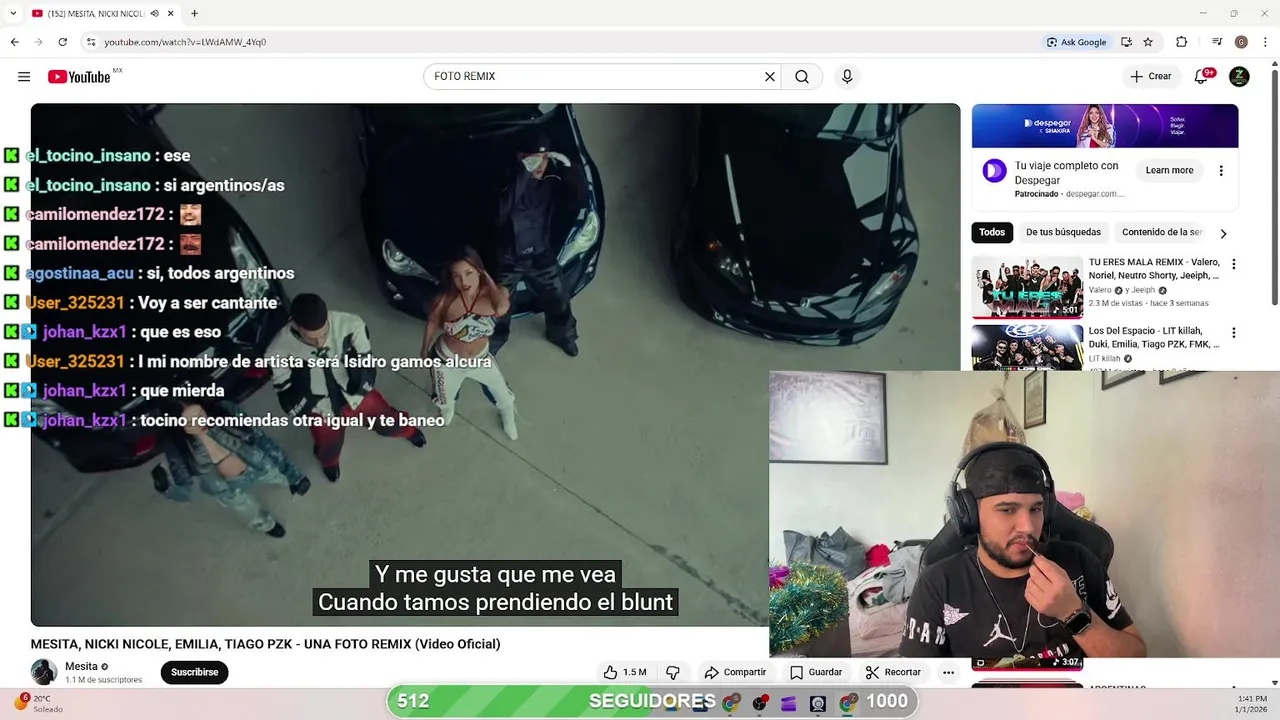Screen dimensions: 1280x720
Task: Click the Despegar advertiser logo
Action: pyautogui.click(x=994, y=170)
